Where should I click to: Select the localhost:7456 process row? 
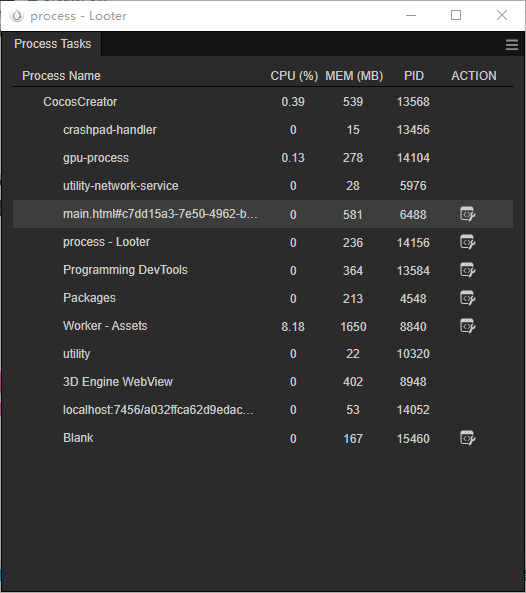pyautogui.click(x=263, y=410)
